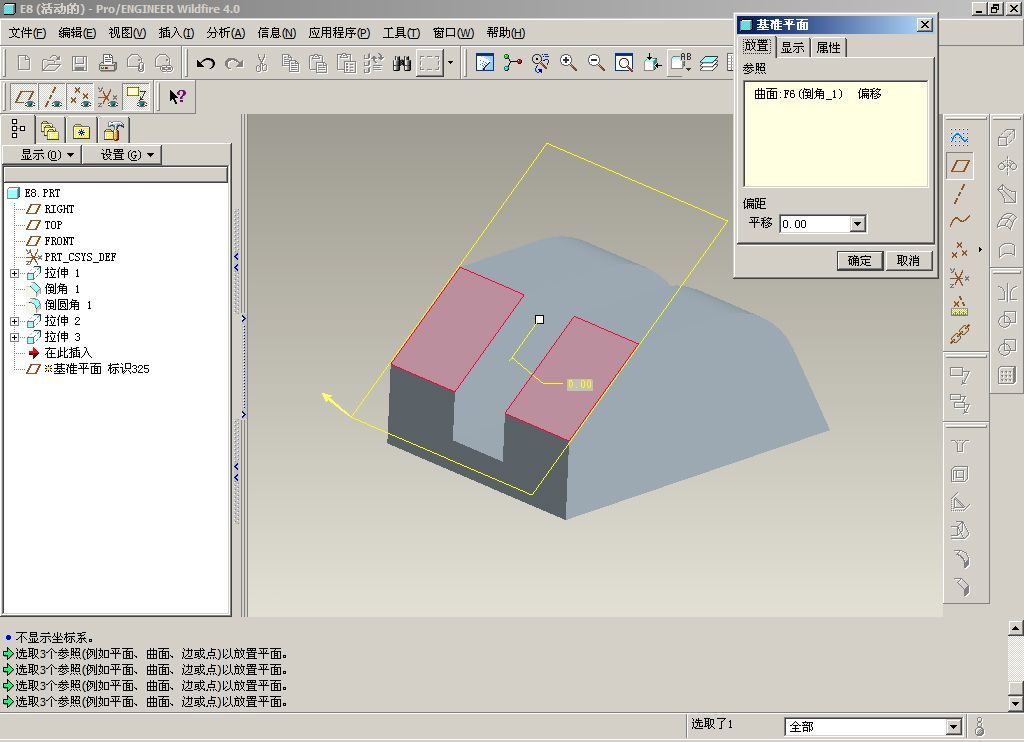The image size is (1024, 742).
Task: Select the Coordinate System tool in right toolbar
Action: pyautogui.click(x=959, y=278)
